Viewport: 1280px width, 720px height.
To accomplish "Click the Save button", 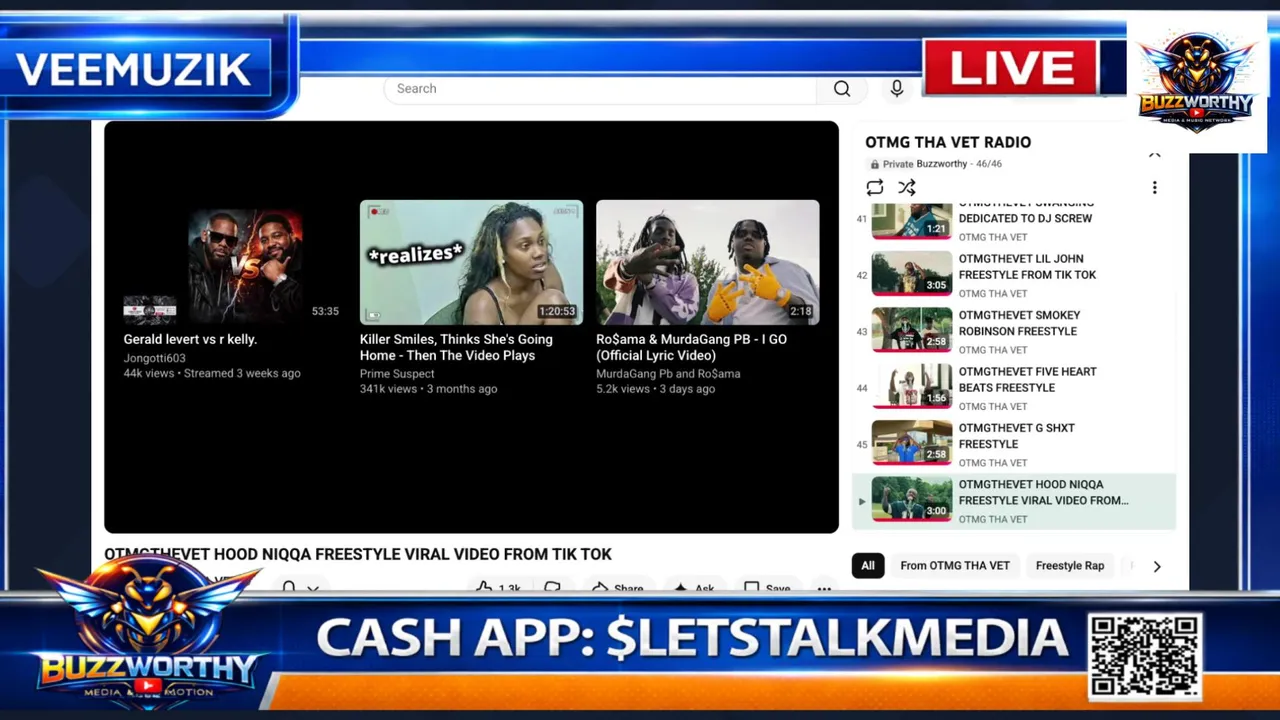I will pyautogui.click(x=768, y=588).
